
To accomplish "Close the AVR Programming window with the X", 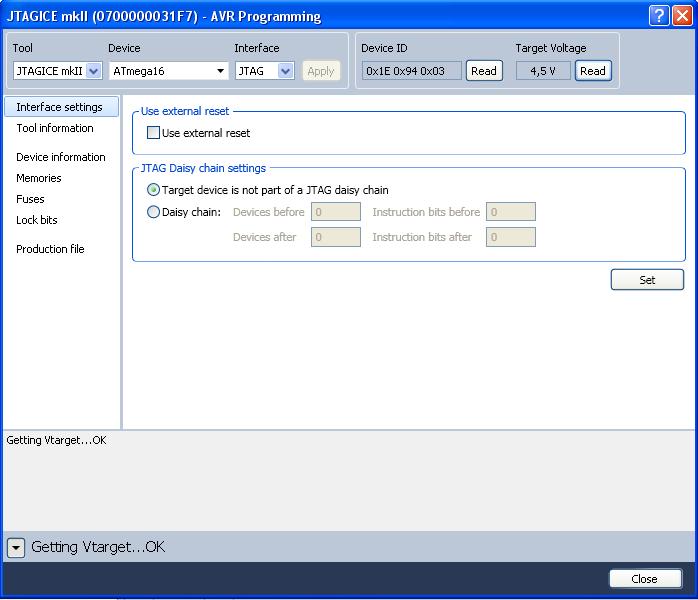I will click(x=682, y=16).
